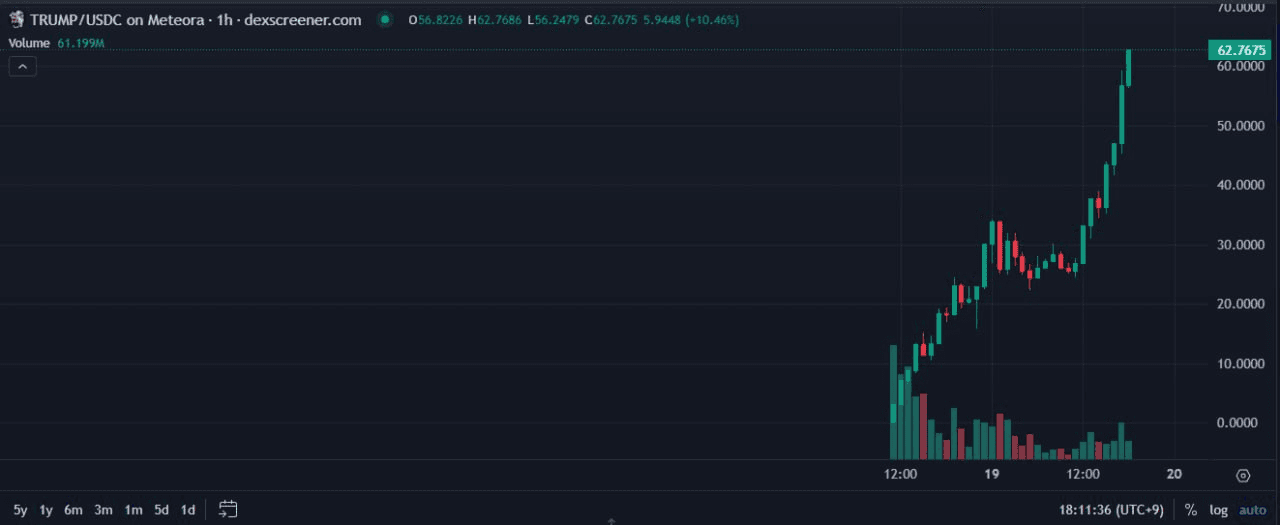Toggle auto scale mode
The height and width of the screenshot is (525, 1280).
[1252, 510]
